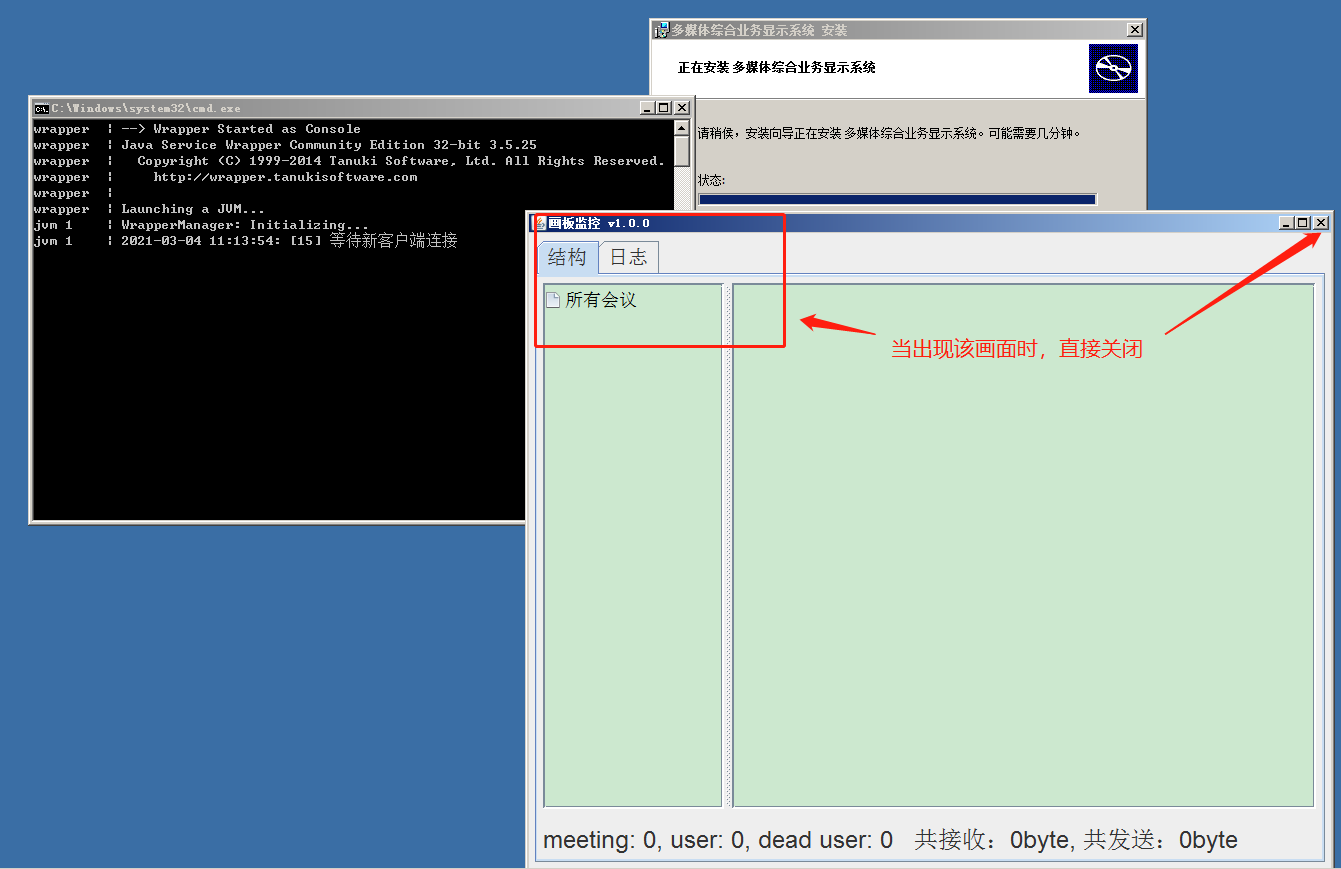The image size is (1341, 869).
Task: Click the splitter handle between the panes
Action: pos(728,545)
